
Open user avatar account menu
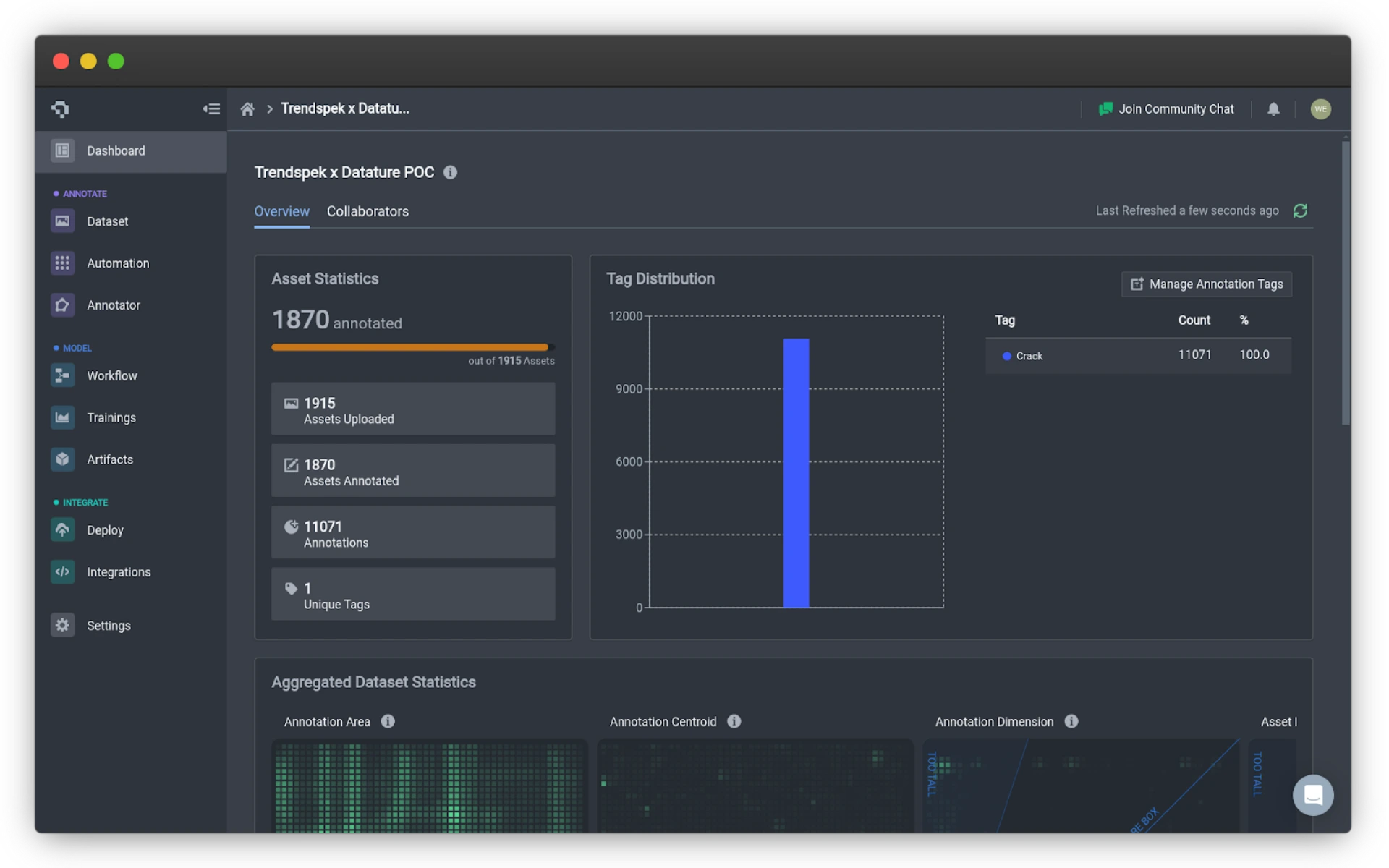coord(1320,109)
